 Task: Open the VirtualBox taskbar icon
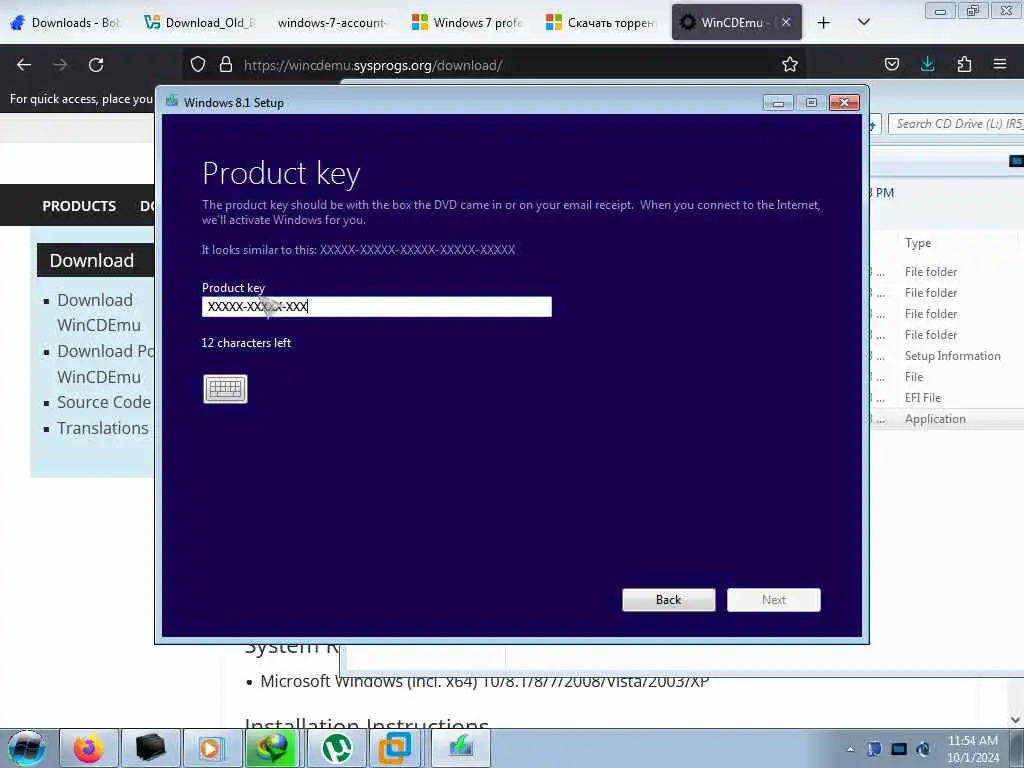point(396,748)
